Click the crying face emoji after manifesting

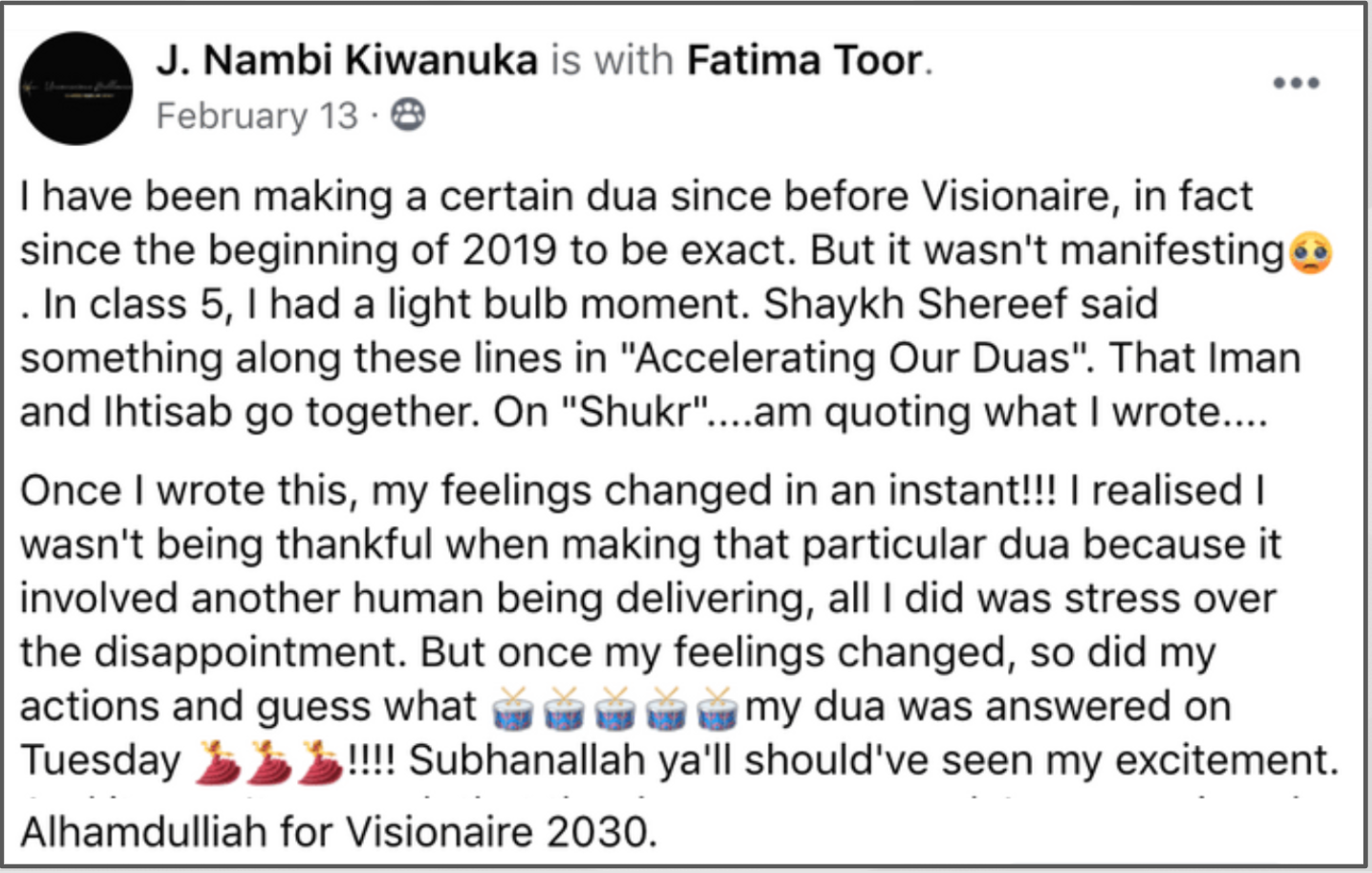point(1311,252)
